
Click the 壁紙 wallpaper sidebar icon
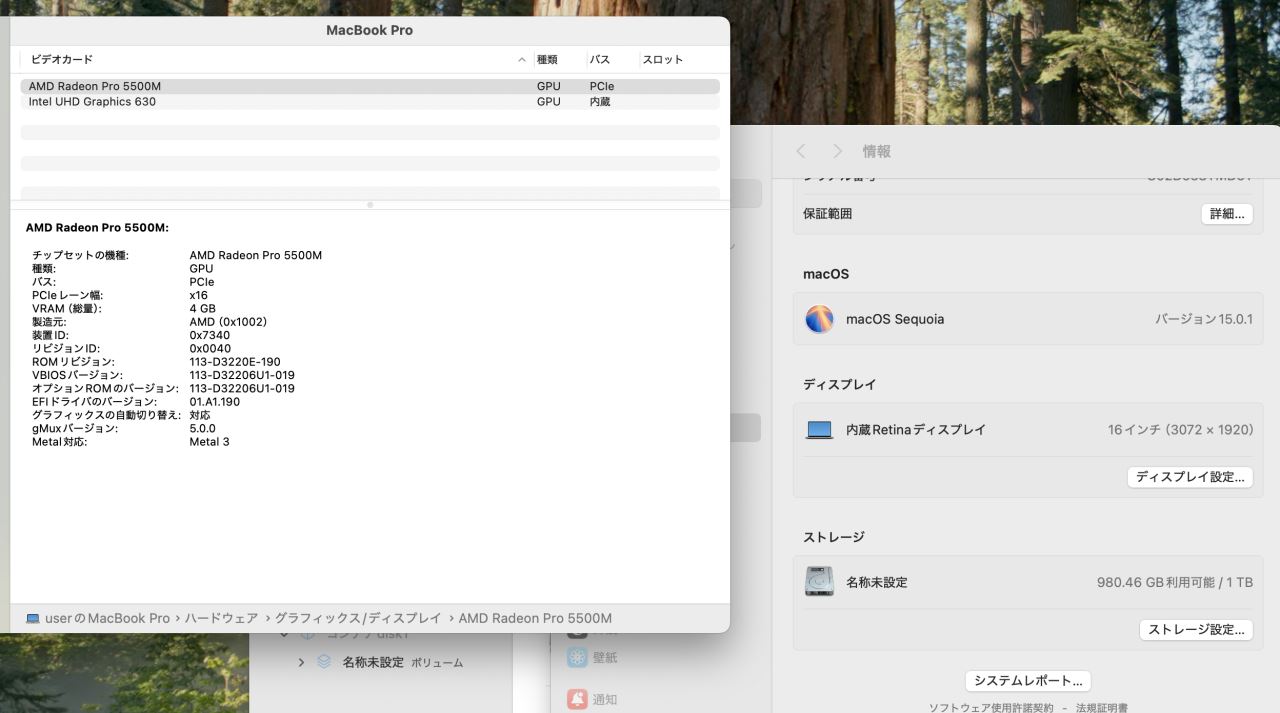coord(577,657)
